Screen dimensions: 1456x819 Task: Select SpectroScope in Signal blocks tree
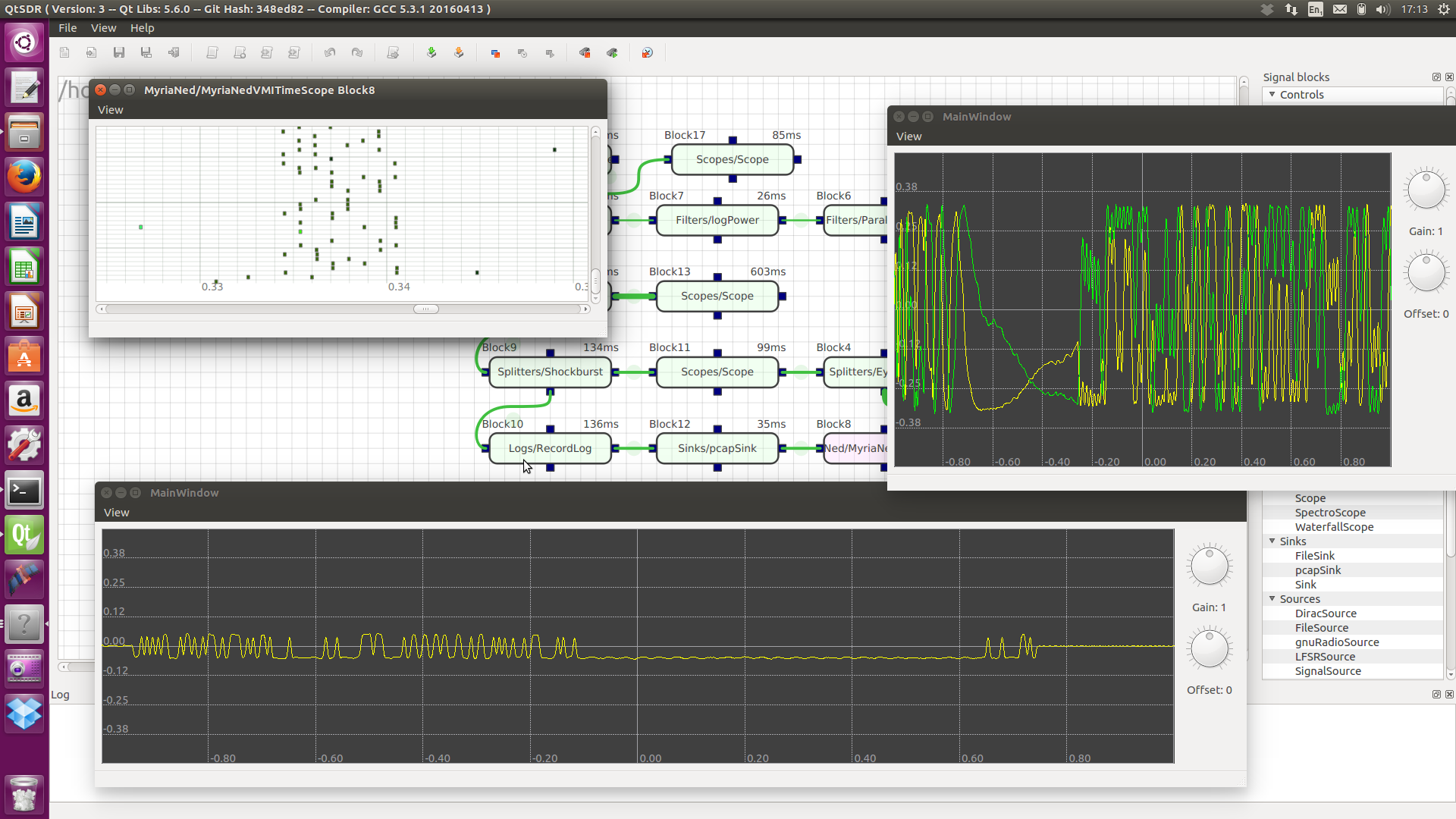coord(1329,513)
